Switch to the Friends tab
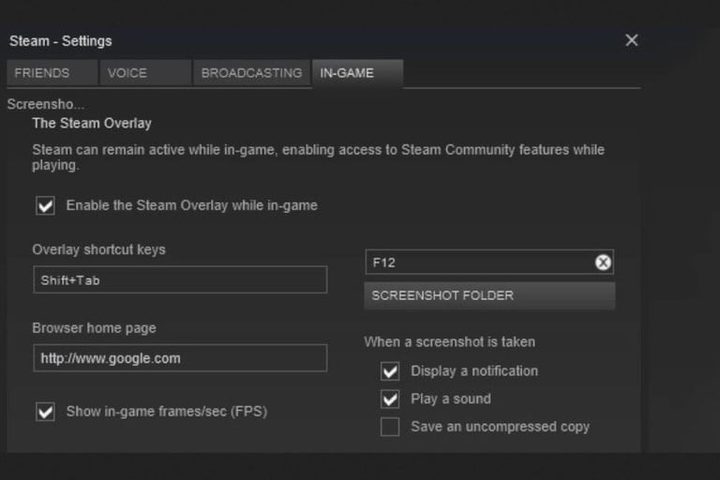Viewport: 720px width, 480px height. click(52, 73)
